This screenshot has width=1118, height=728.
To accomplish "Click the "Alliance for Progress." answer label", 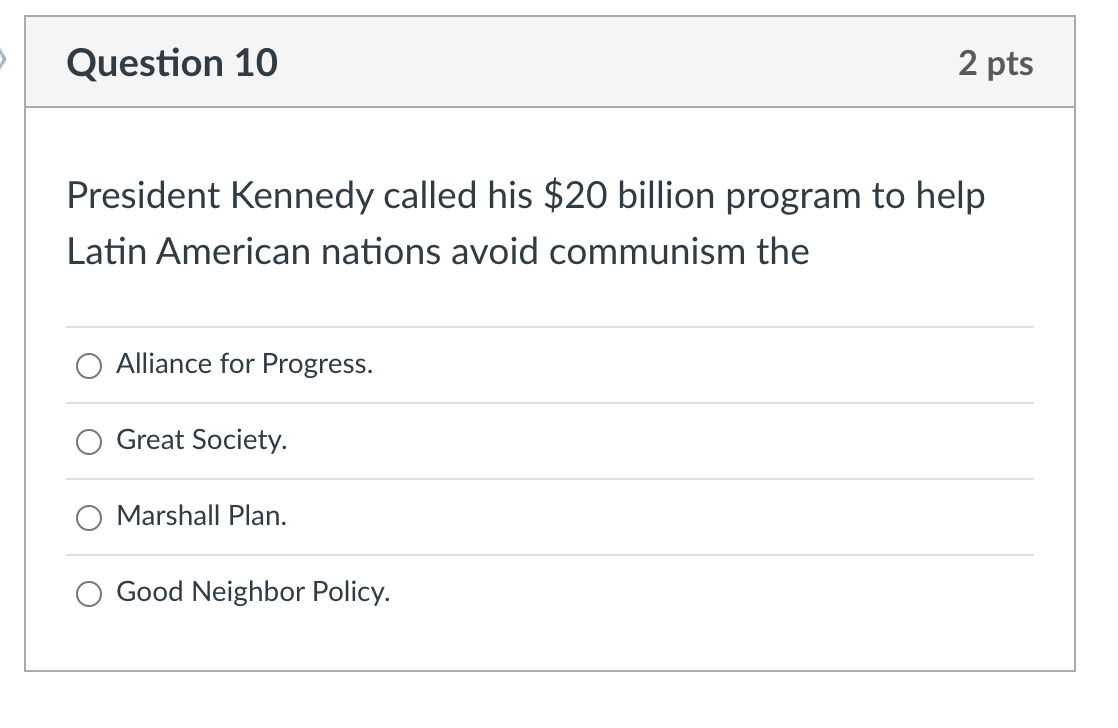I will click(x=245, y=364).
